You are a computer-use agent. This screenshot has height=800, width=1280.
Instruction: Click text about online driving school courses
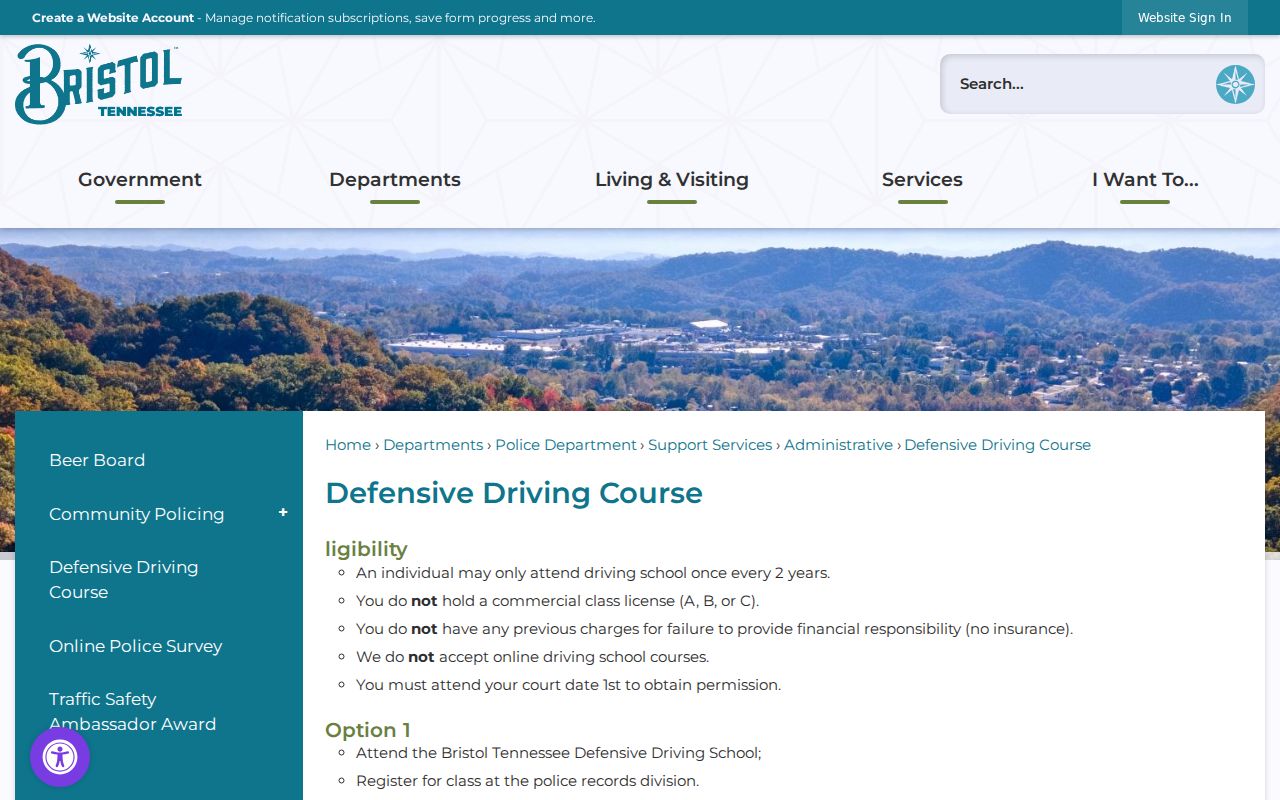532,657
